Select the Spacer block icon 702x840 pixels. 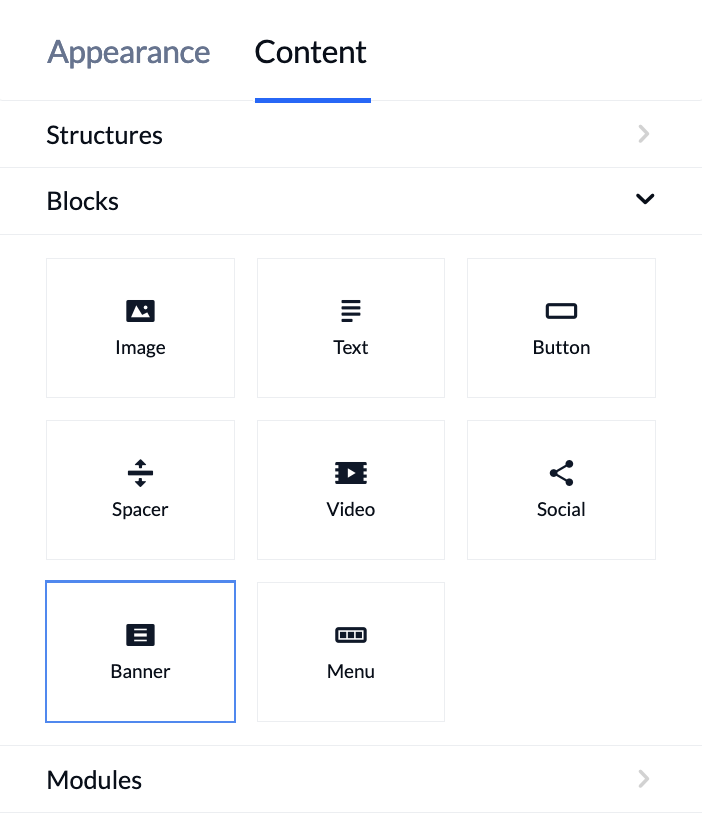point(140,473)
